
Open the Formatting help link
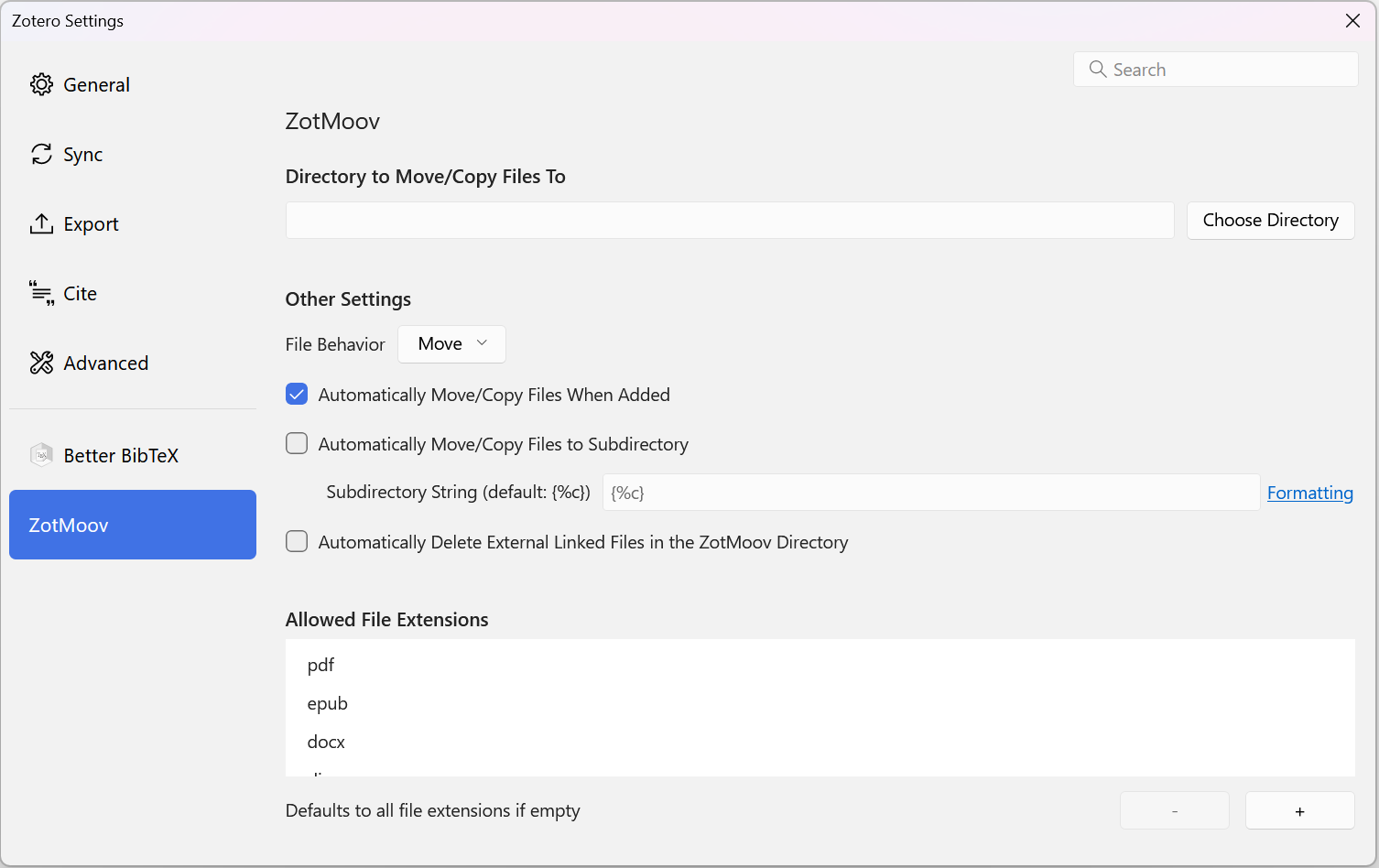[x=1310, y=493]
